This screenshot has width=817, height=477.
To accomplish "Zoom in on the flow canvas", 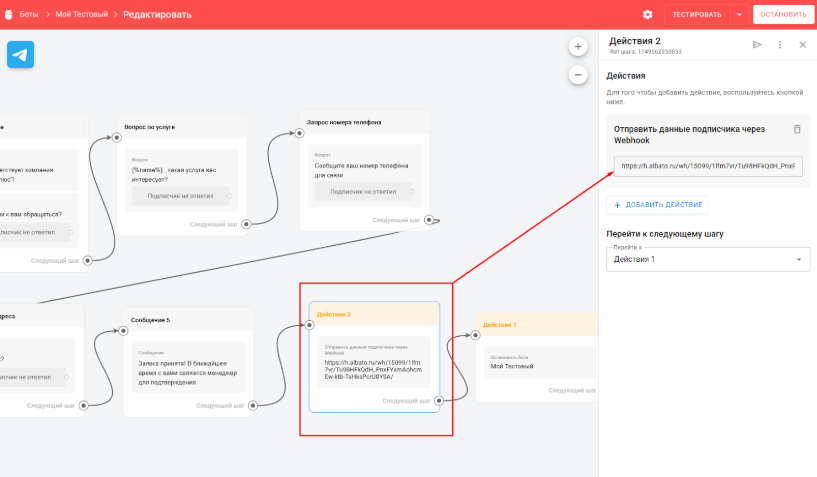I will pos(578,47).
